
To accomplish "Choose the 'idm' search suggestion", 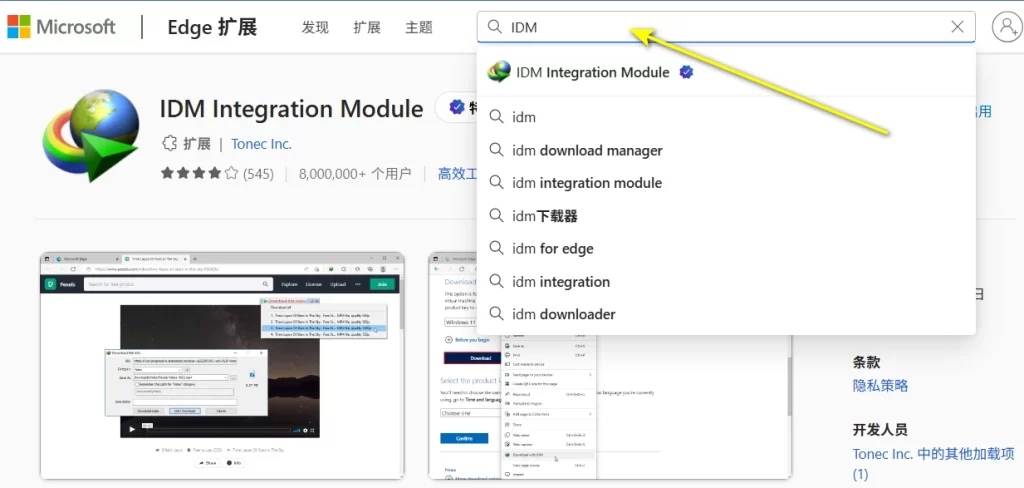I will [x=726, y=117].
